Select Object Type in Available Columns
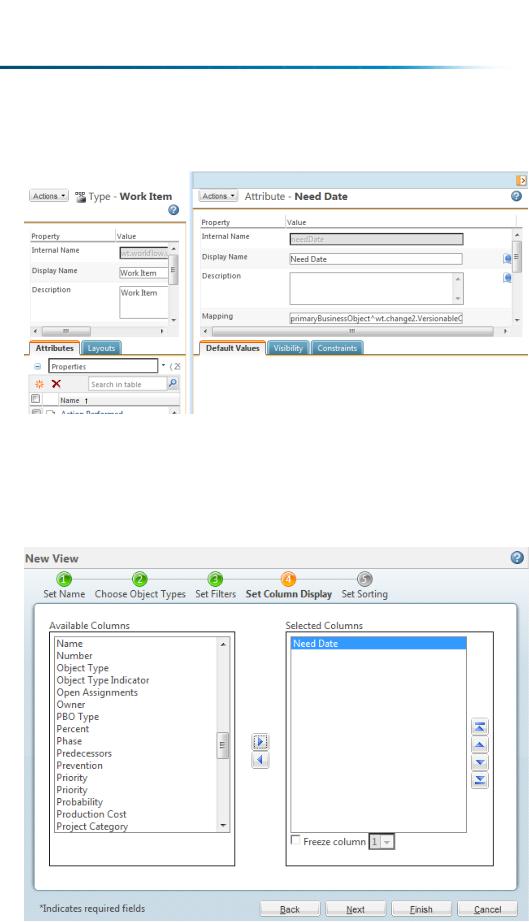 point(82,668)
